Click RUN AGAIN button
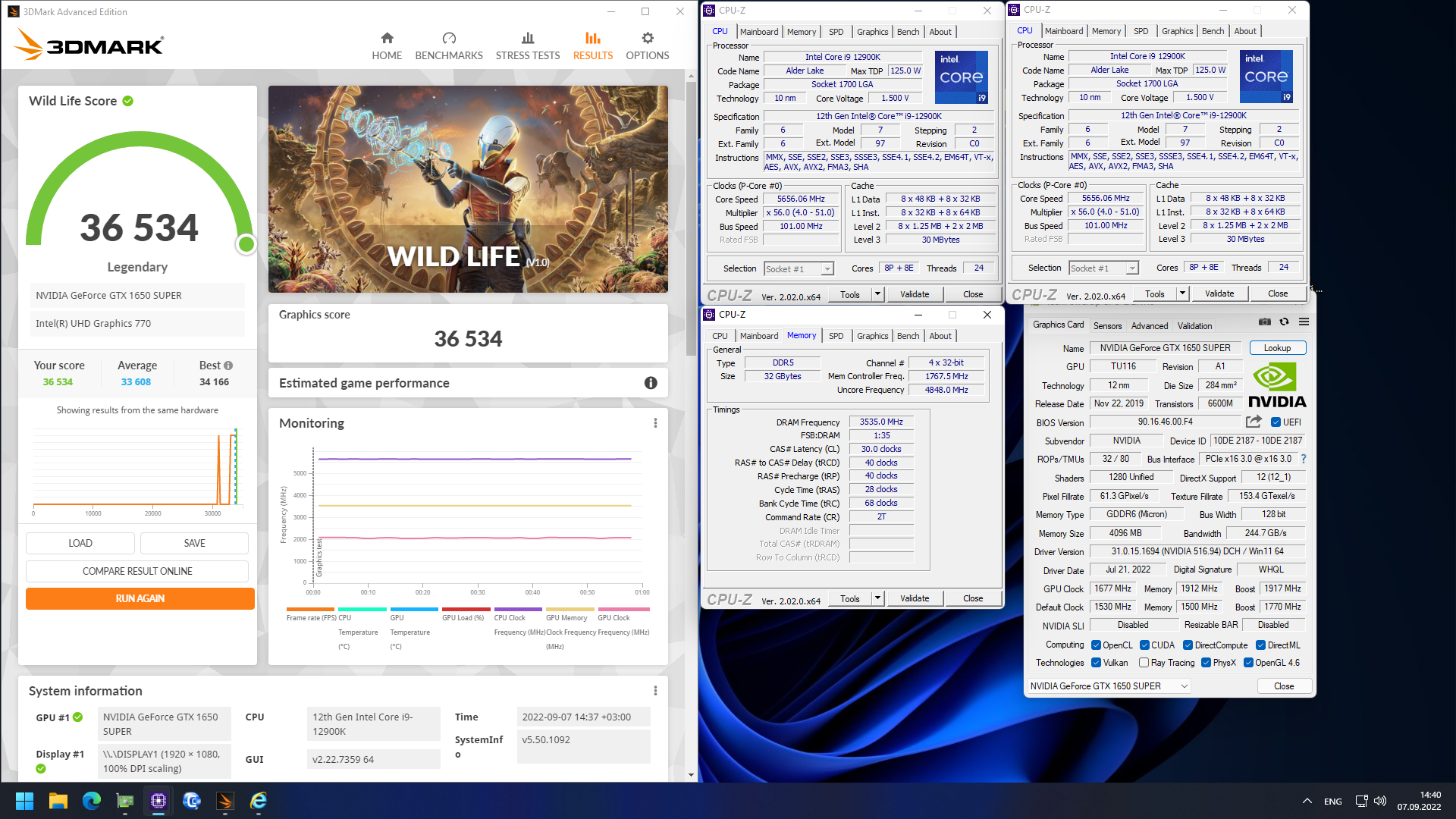This screenshot has width=1456, height=819. 140,598
